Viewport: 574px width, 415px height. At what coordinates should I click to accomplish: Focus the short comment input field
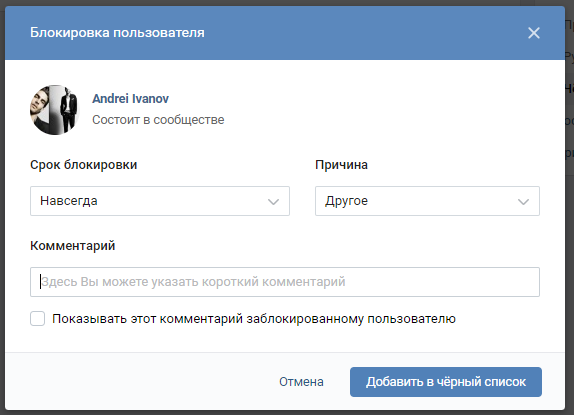pos(285,282)
